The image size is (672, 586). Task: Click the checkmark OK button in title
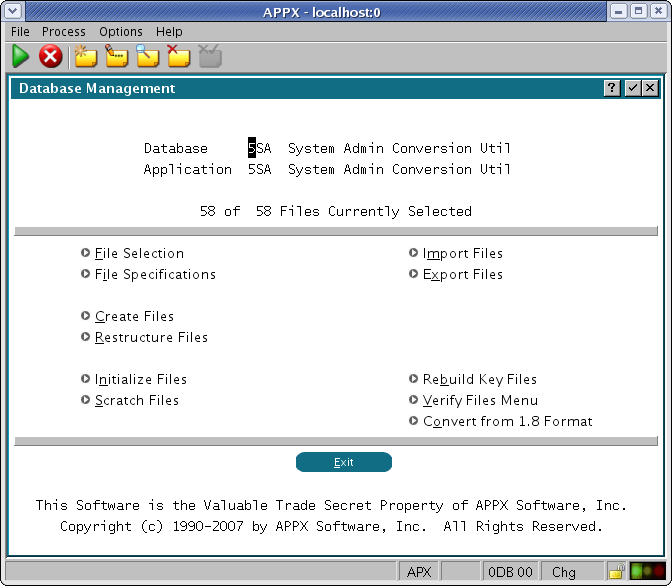pos(633,88)
